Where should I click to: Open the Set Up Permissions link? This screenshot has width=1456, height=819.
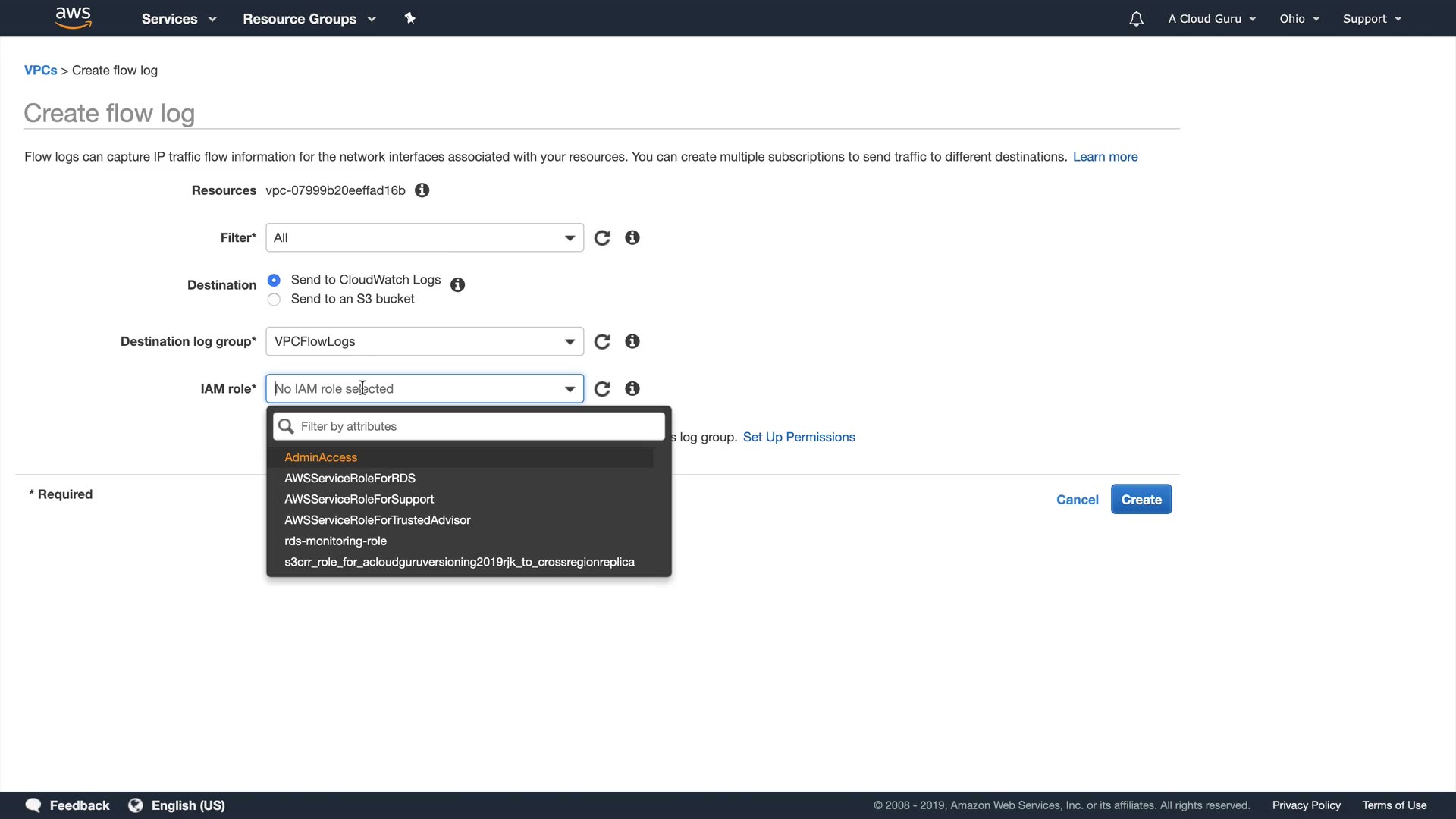coord(799,438)
